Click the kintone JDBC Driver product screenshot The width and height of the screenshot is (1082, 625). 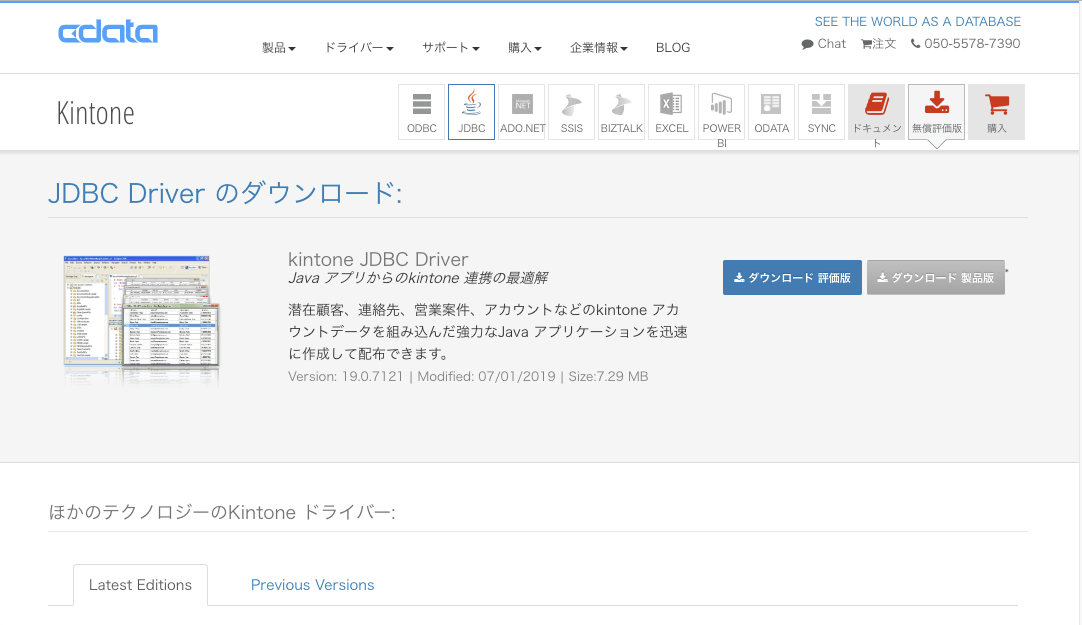[140, 318]
